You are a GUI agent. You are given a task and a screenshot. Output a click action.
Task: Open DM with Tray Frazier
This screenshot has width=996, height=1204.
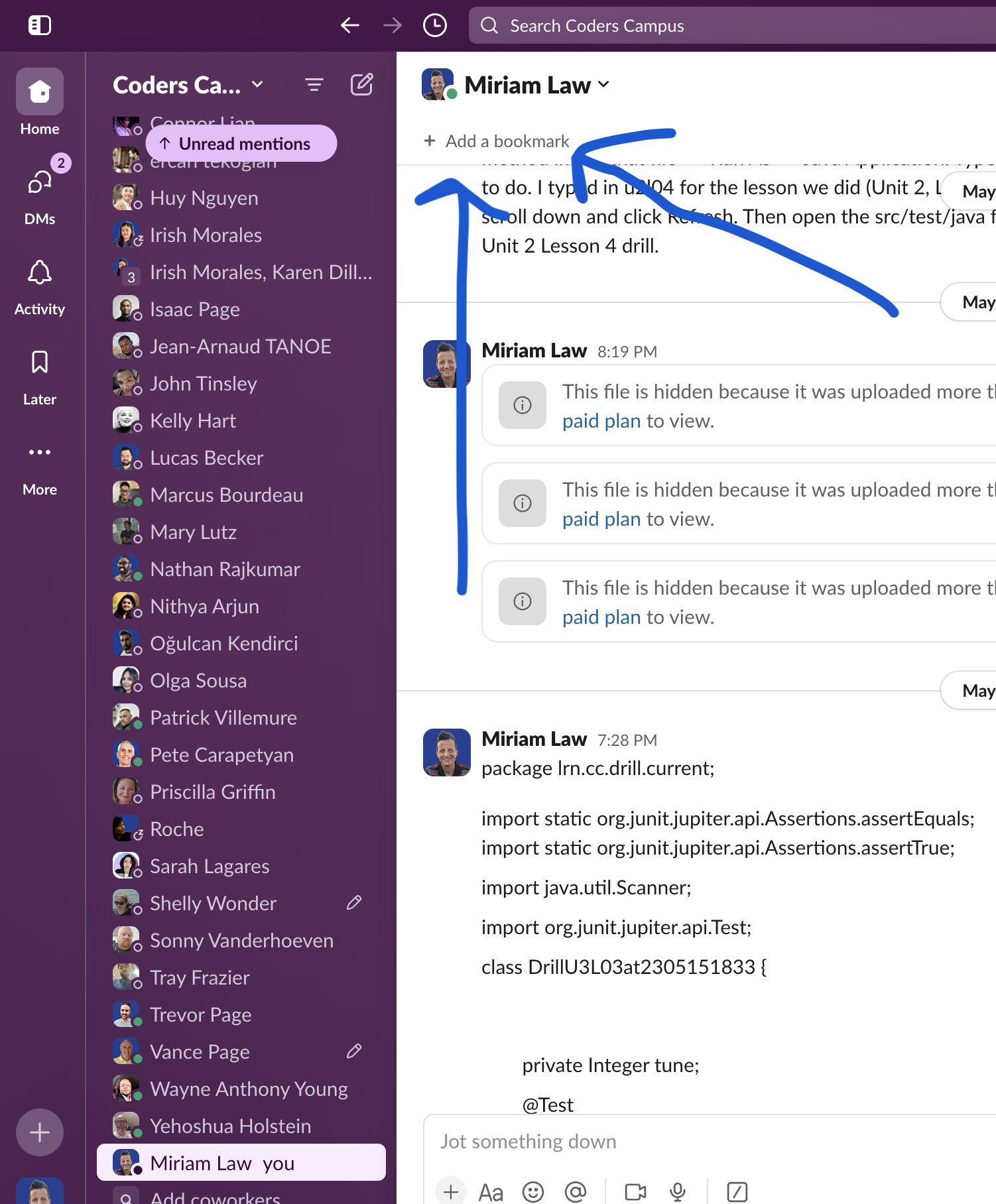pyautogui.click(x=241, y=977)
